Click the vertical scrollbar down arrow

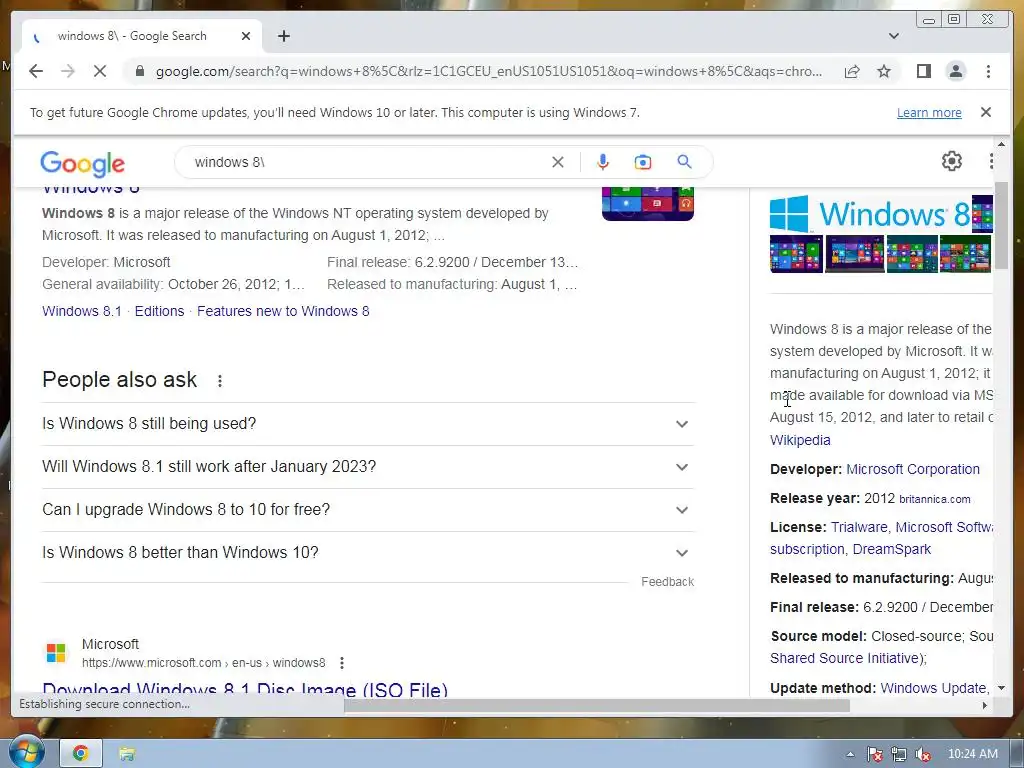[x=1001, y=688]
